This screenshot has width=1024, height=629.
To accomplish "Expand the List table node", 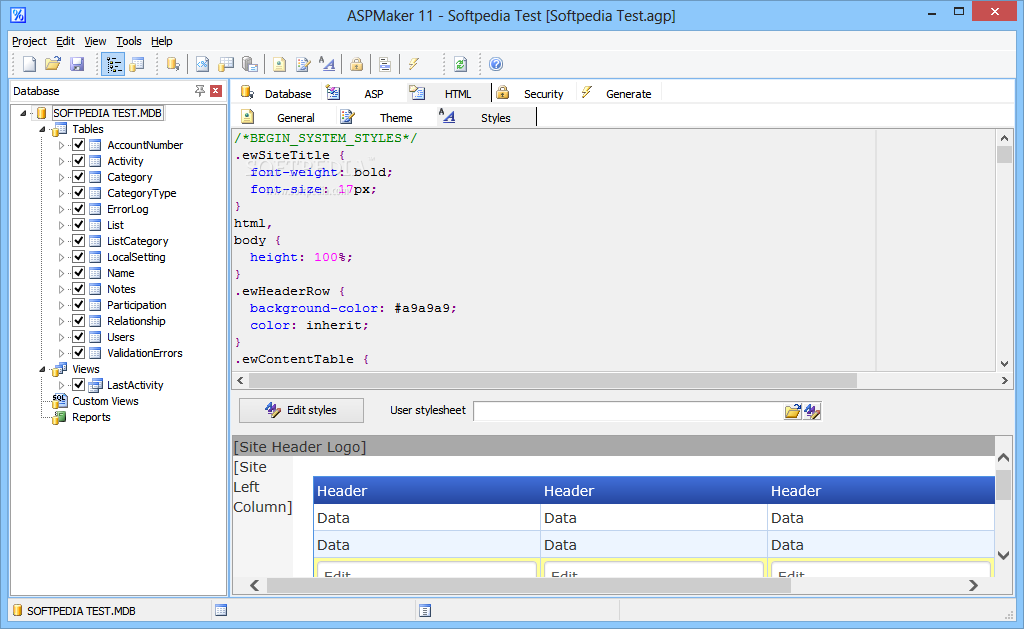I will tap(61, 225).
